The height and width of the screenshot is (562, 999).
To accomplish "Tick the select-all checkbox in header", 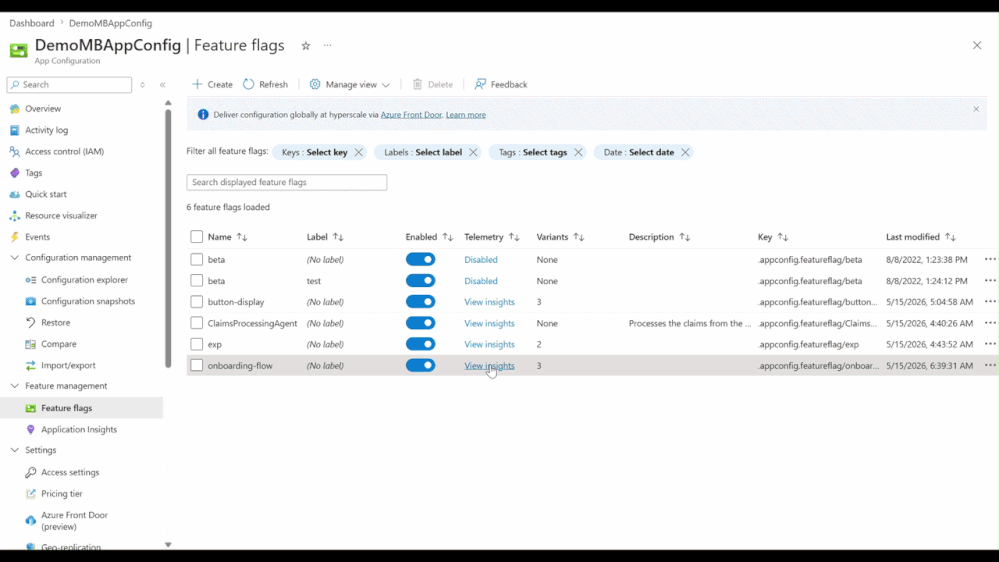I will point(196,237).
